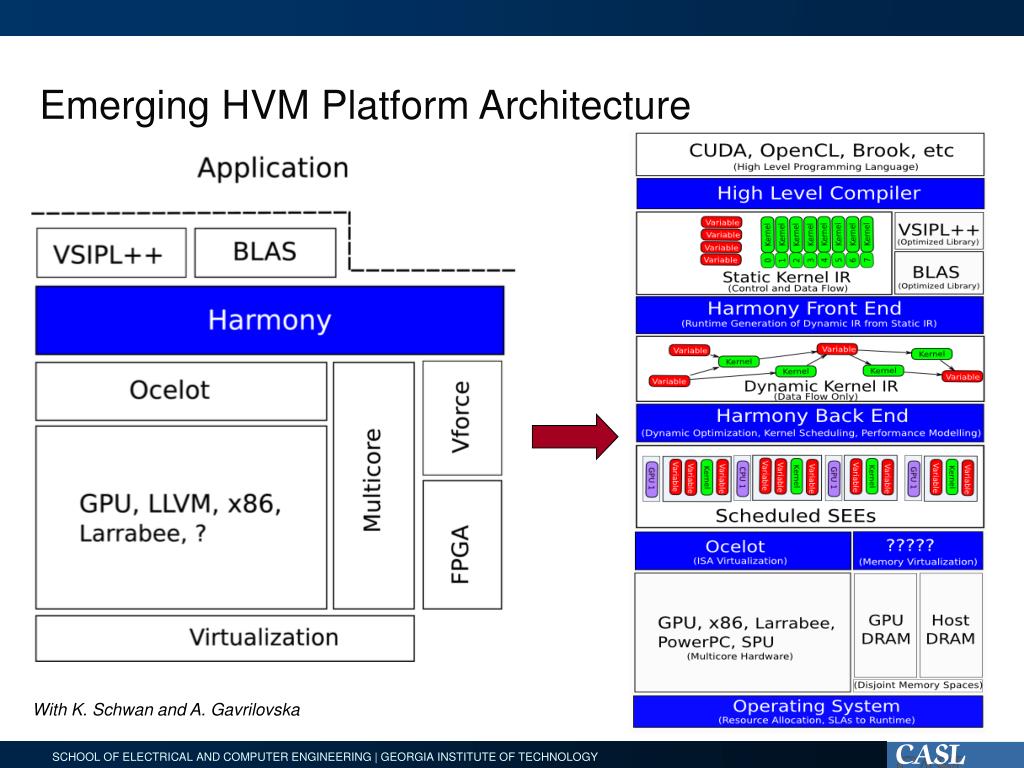Select the Vforce box

[462, 418]
